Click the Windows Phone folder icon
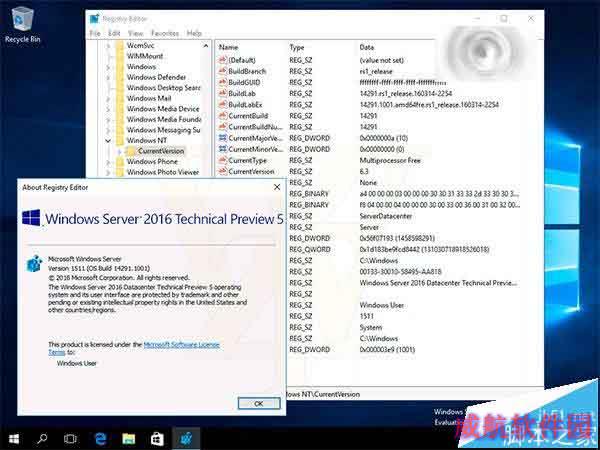Screen dimensions: 600x450 click(120, 161)
